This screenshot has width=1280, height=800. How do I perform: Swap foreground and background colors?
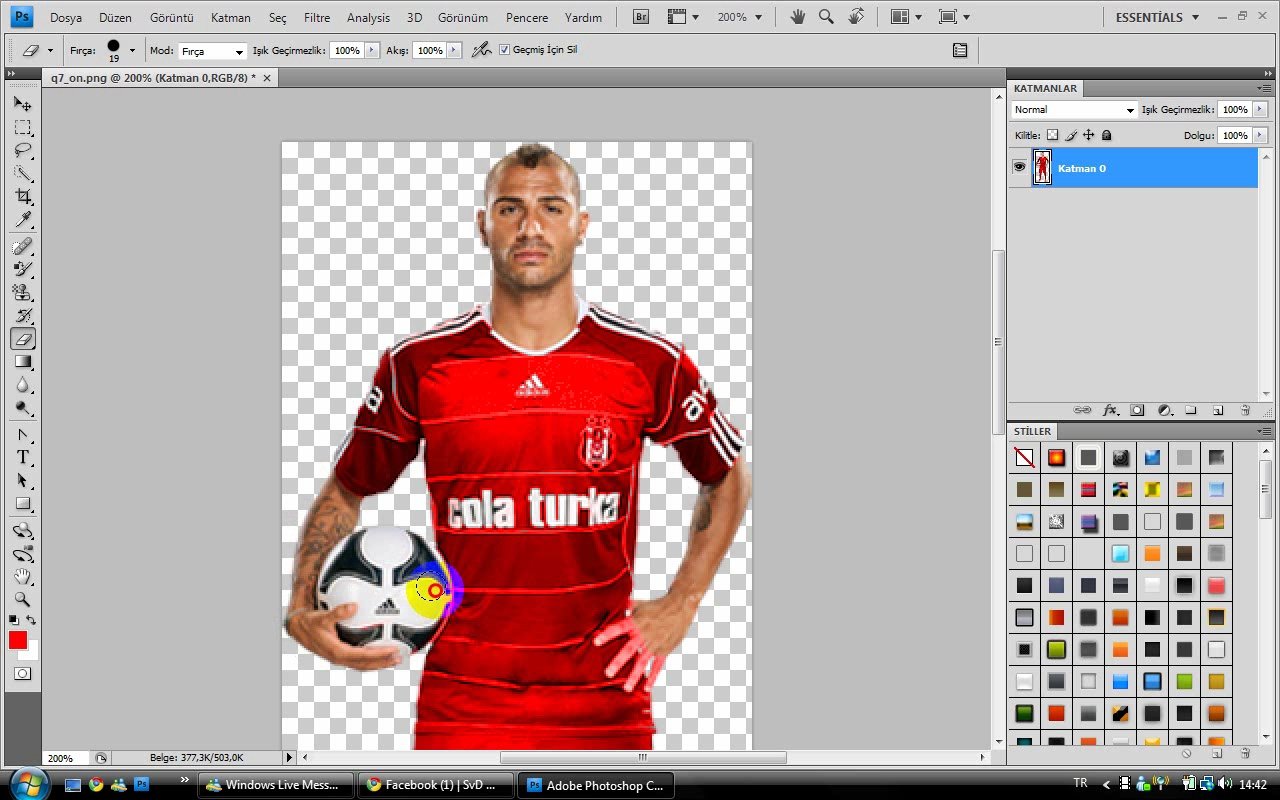pos(31,621)
